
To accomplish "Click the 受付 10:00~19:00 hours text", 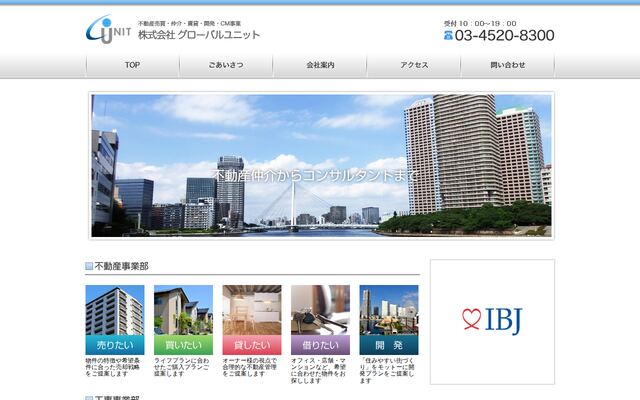I will [x=480, y=24].
